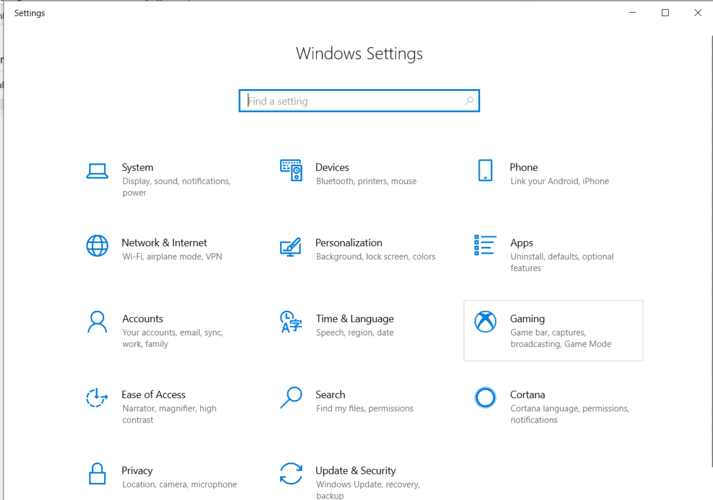Image resolution: width=713 pixels, height=500 pixels.
Task: Minimize the Settings window
Action: (633, 13)
